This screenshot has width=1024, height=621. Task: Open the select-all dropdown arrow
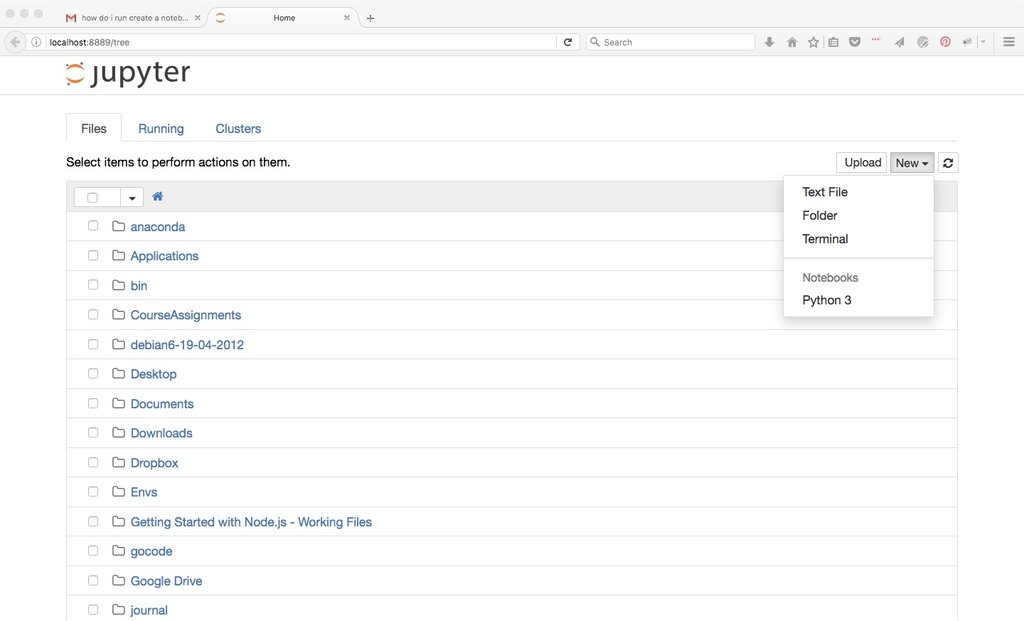[132, 197]
